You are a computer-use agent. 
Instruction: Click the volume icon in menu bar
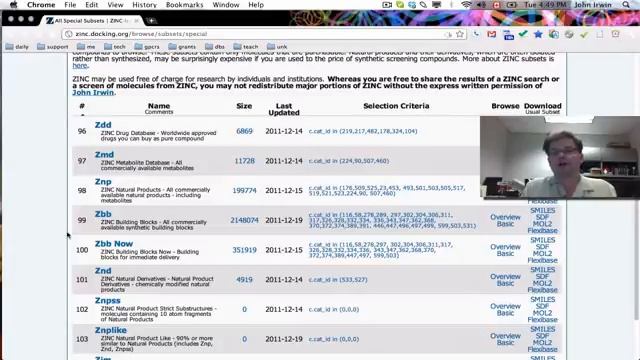click(482, 5)
